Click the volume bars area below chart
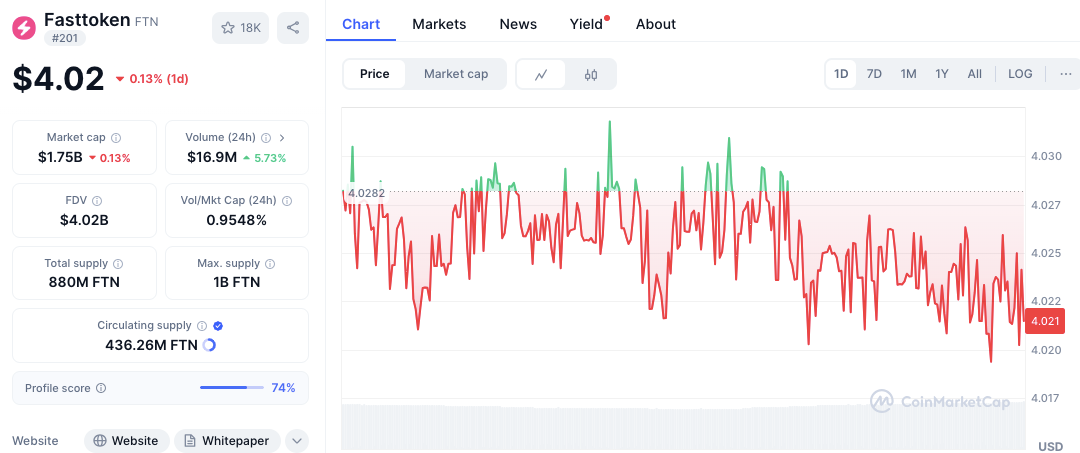The image size is (1080, 453). pyautogui.click(x=683, y=427)
